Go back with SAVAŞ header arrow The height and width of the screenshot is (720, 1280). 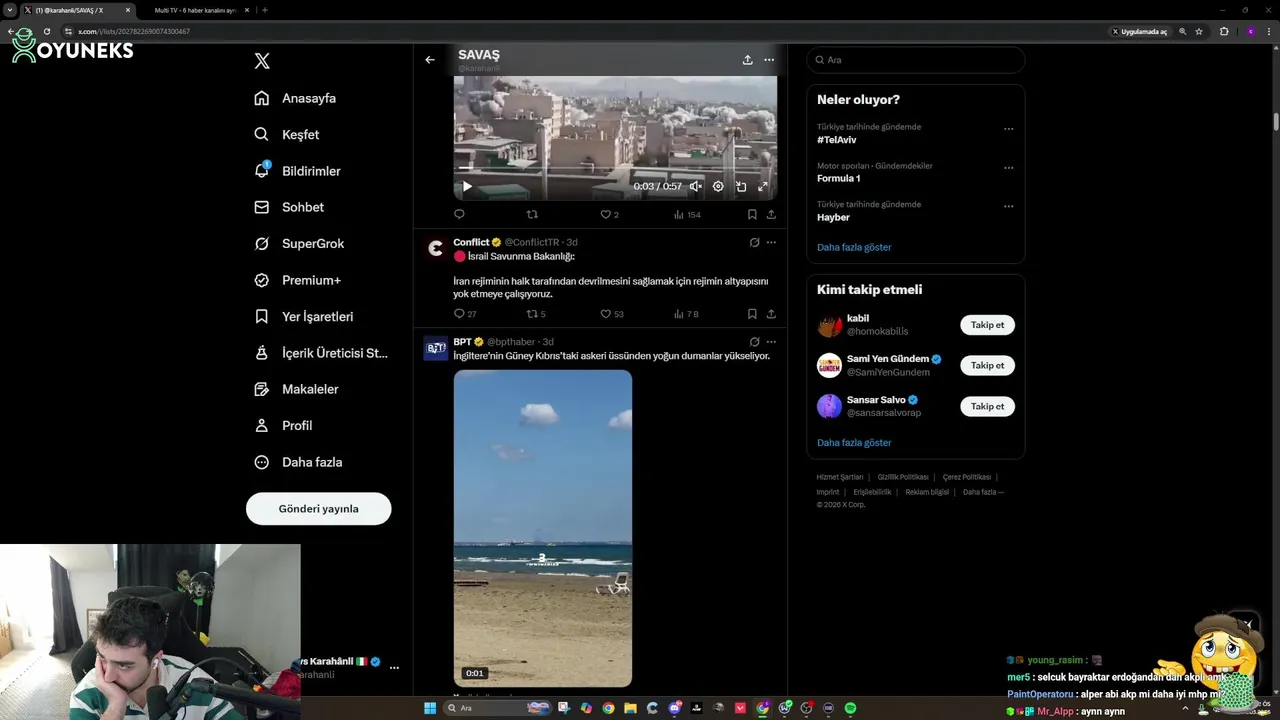[430, 60]
